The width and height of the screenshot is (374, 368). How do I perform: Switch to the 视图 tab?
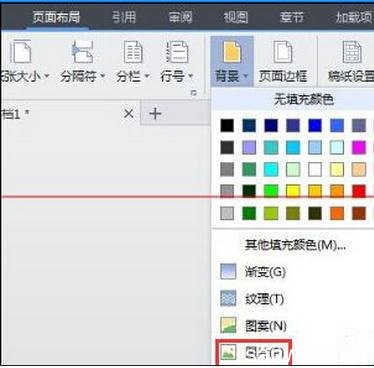[x=236, y=17]
